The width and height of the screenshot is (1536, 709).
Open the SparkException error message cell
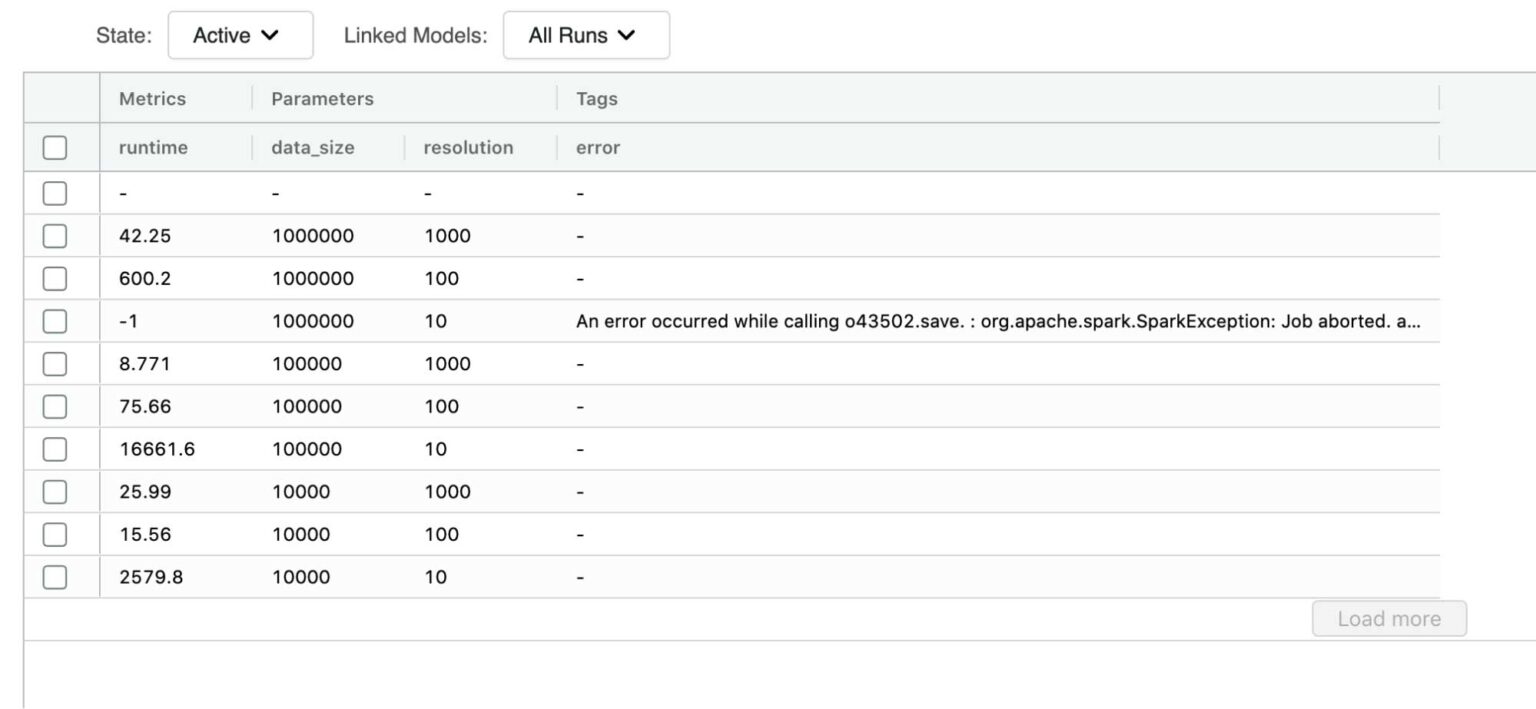click(x=997, y=322)
